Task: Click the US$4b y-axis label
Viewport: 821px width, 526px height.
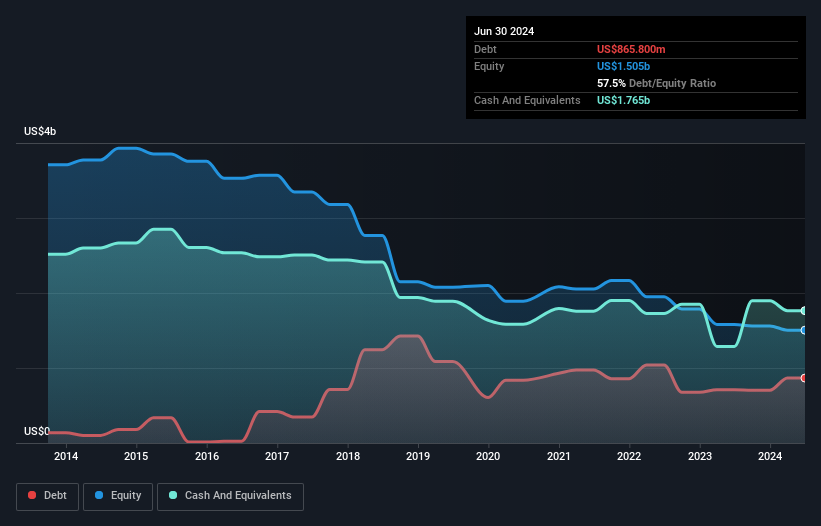Action: (x=40, y=131)
